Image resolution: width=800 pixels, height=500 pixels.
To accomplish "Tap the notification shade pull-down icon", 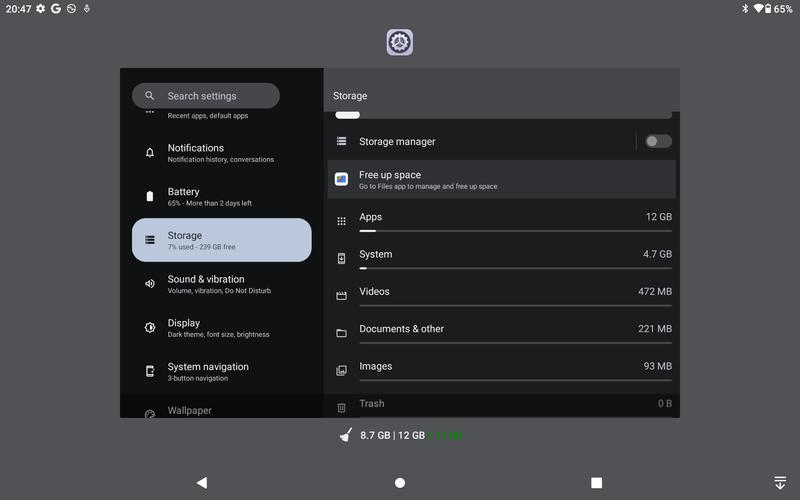I will tap(780, 483).
